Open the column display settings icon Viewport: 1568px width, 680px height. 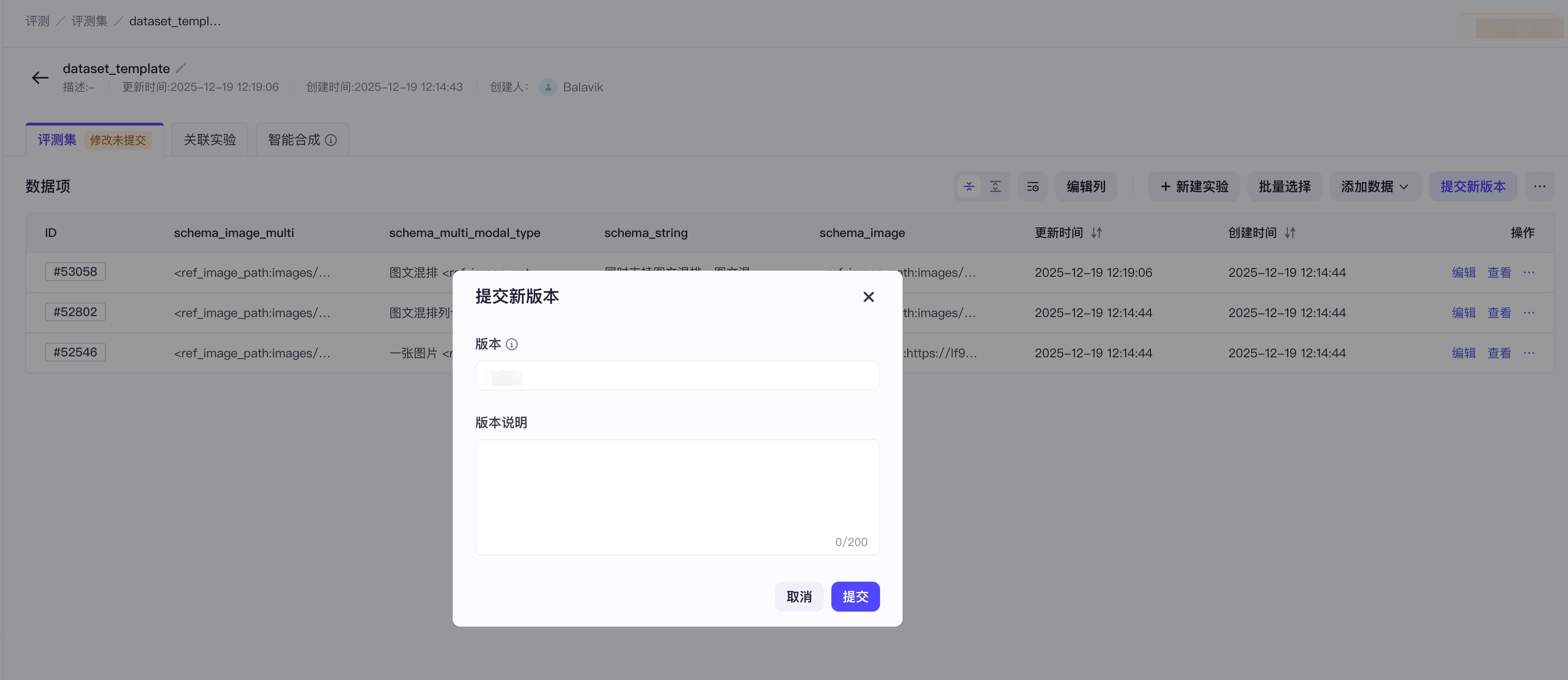coord(1032,187)
